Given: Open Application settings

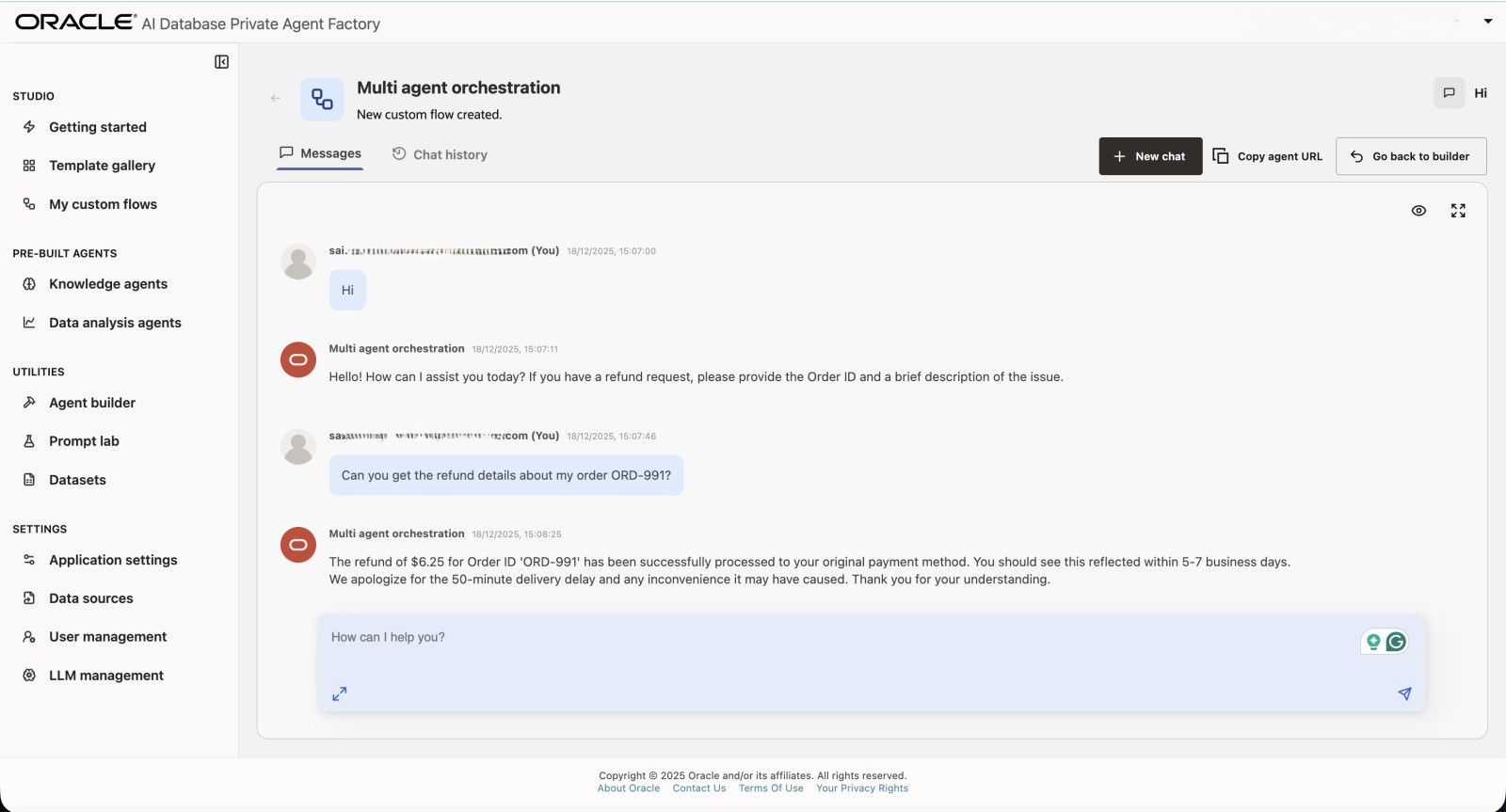Looking at the screenshot, I should pos(113,560).
